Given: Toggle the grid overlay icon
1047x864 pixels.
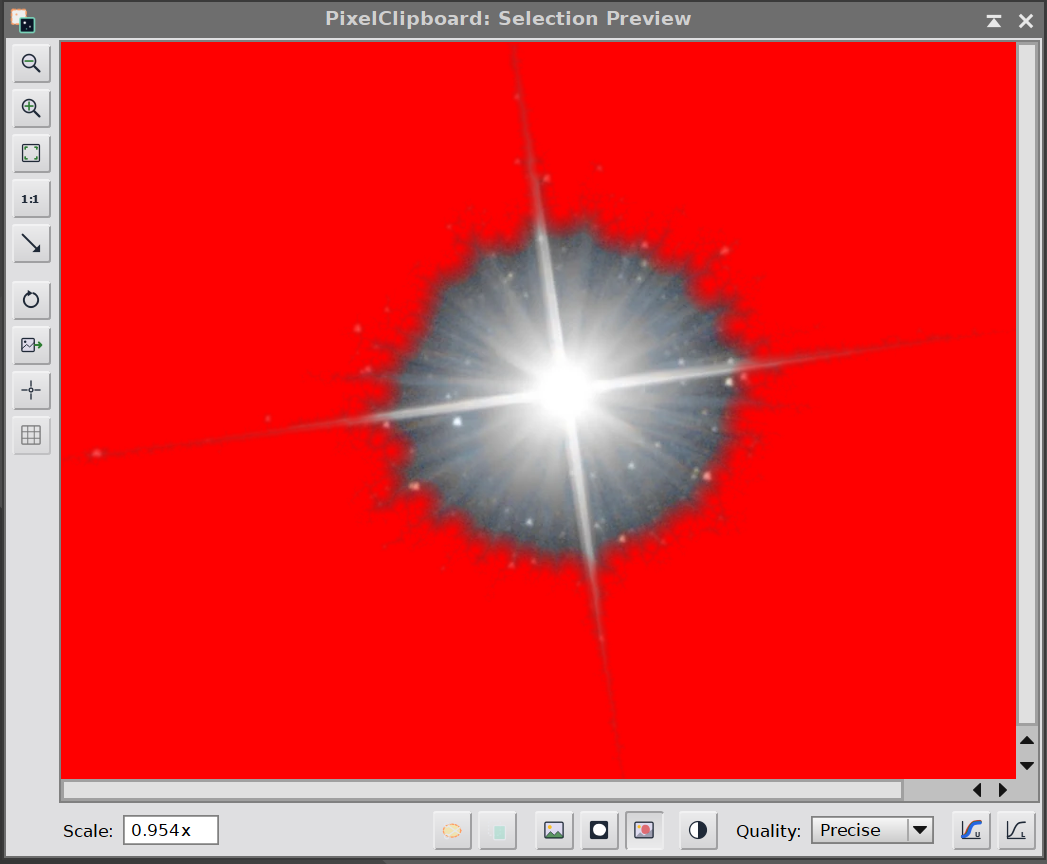Looking at the screenshot, I should pos(31,435).
